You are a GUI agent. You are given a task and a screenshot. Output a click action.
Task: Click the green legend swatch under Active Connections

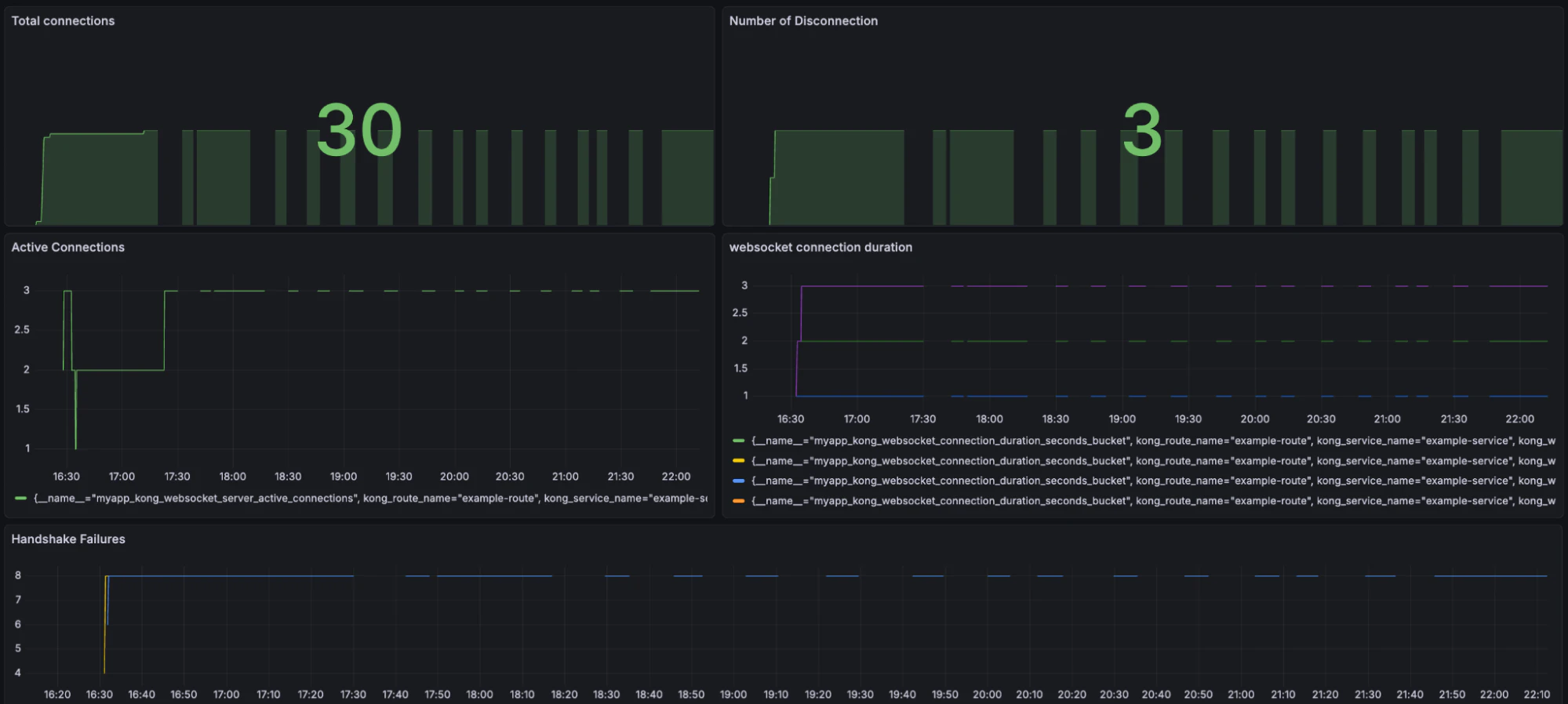(x=20, y=499)
